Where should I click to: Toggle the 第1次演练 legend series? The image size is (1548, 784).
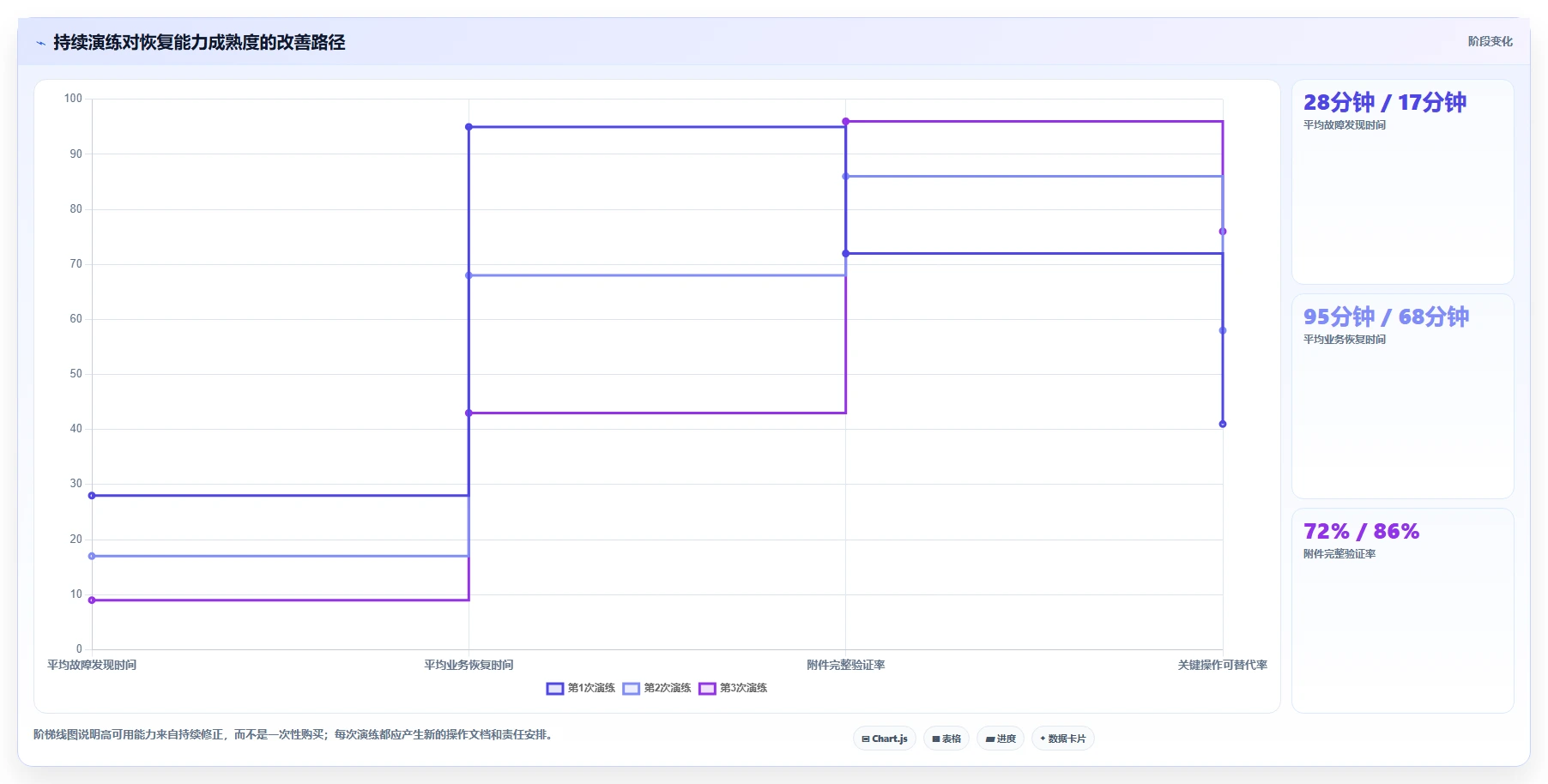click(x=581, y=688)
